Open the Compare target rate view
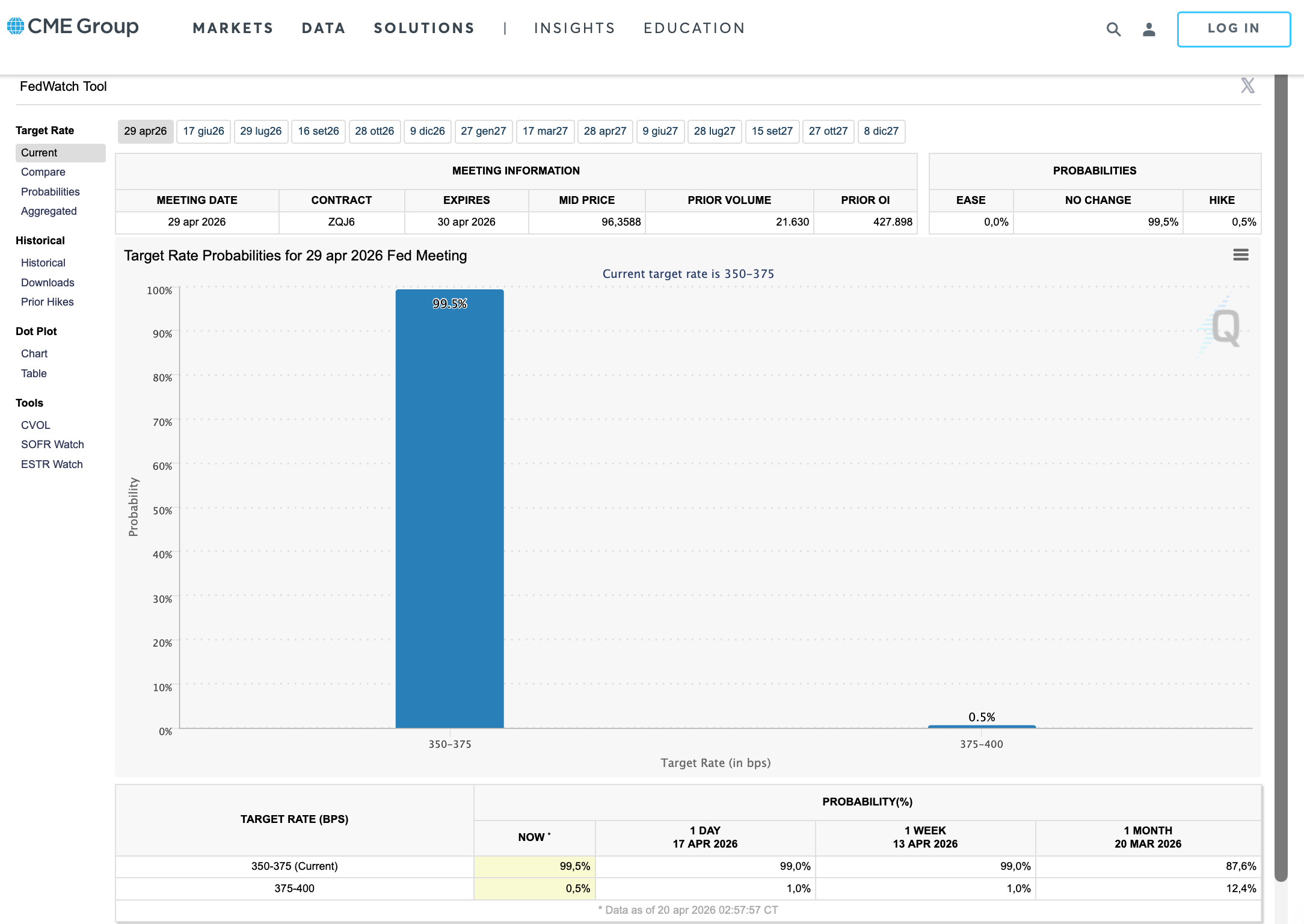Viewport: 1304px width, 924px height. pos(43,172)
